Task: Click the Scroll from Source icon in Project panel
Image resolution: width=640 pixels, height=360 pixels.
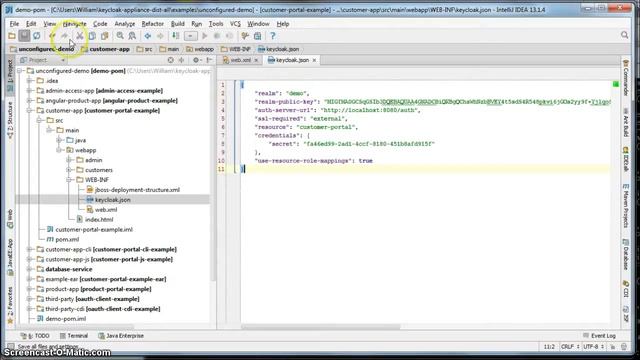Action: [171, 60]
